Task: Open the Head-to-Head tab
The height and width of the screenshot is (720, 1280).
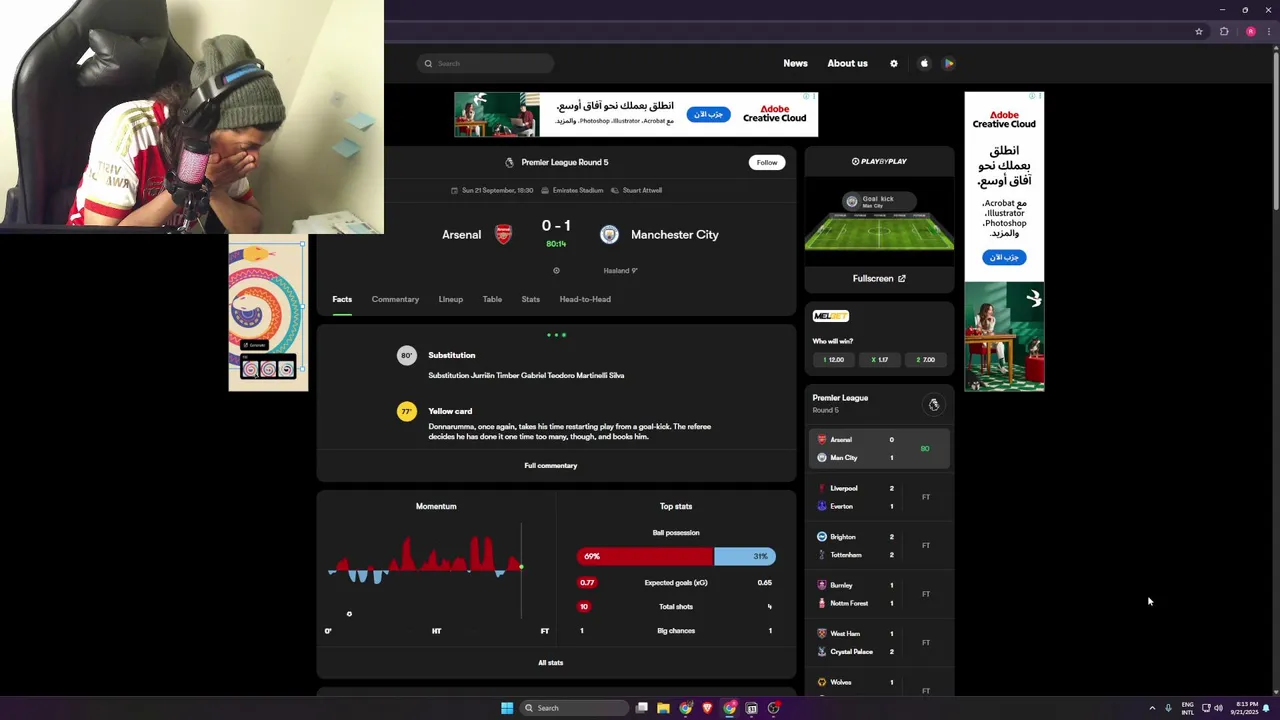Action: pos(585,299)
